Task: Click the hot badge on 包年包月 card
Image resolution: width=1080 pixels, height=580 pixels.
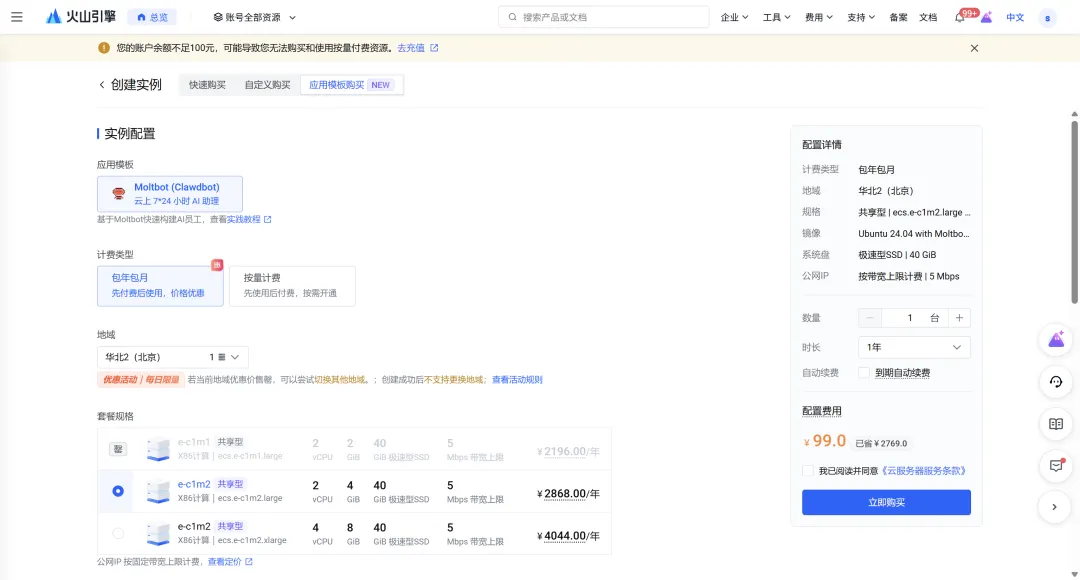Action: pyautogui.click(x=217, y=265)
